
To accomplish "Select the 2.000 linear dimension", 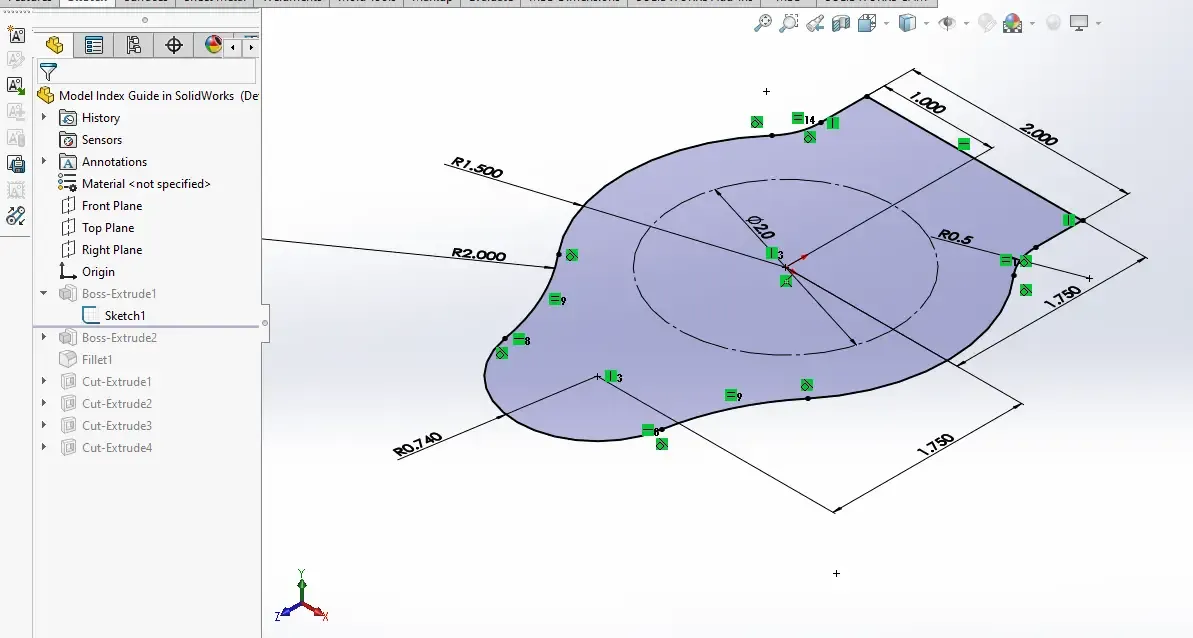I will 1038,134.
